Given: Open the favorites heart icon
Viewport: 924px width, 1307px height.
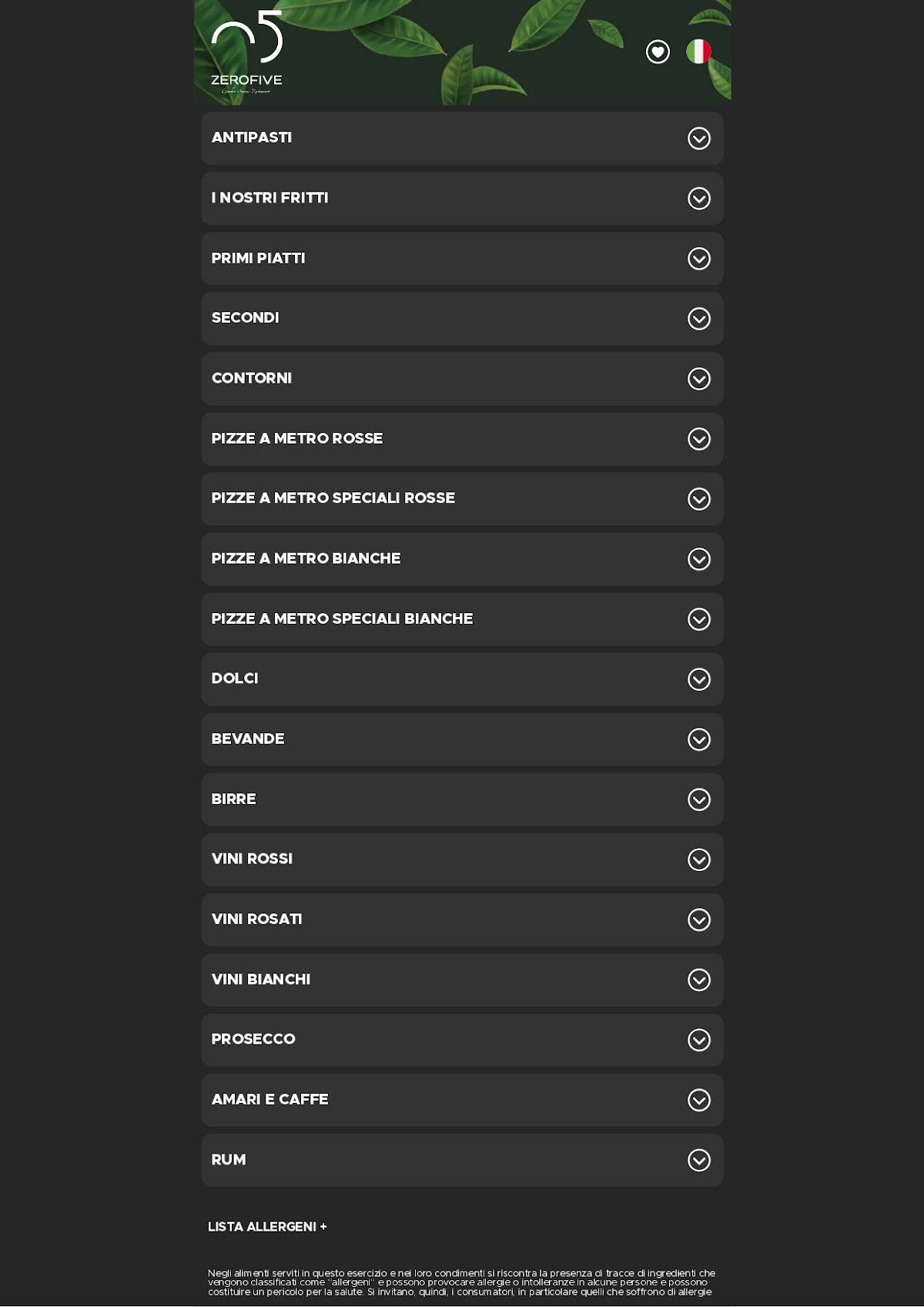Looking at the screenshot, I should pyautogui.click(x=658, y=52).
